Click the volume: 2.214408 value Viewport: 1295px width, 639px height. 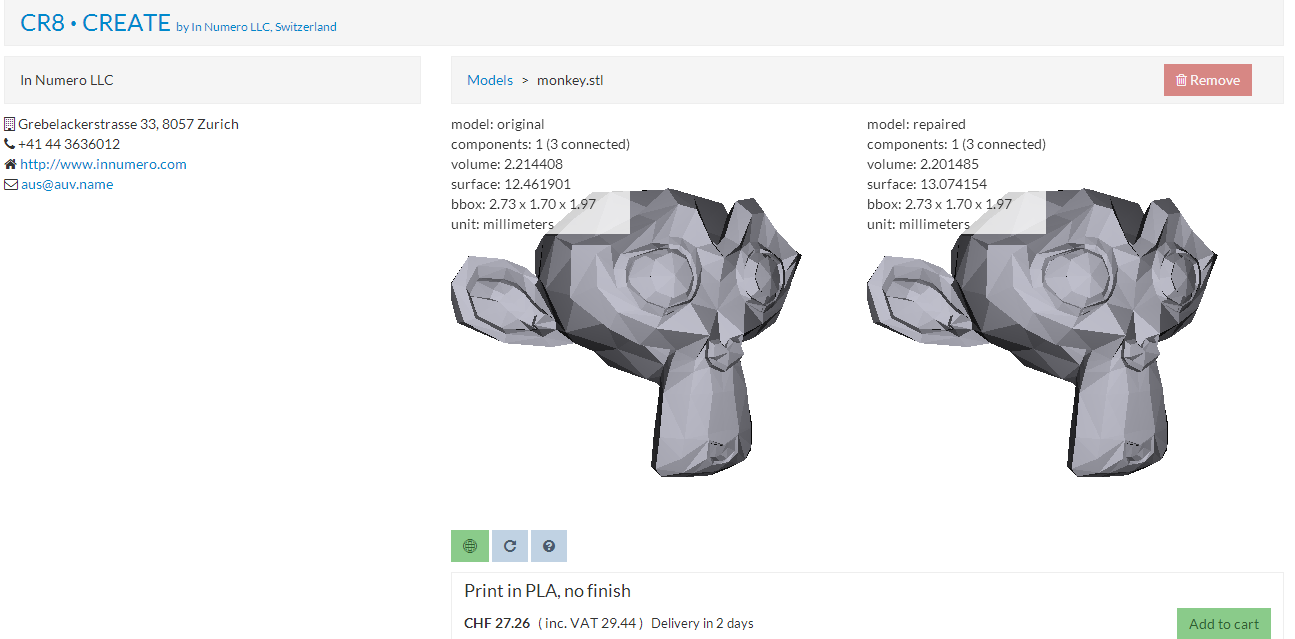(x=506, y=164)
